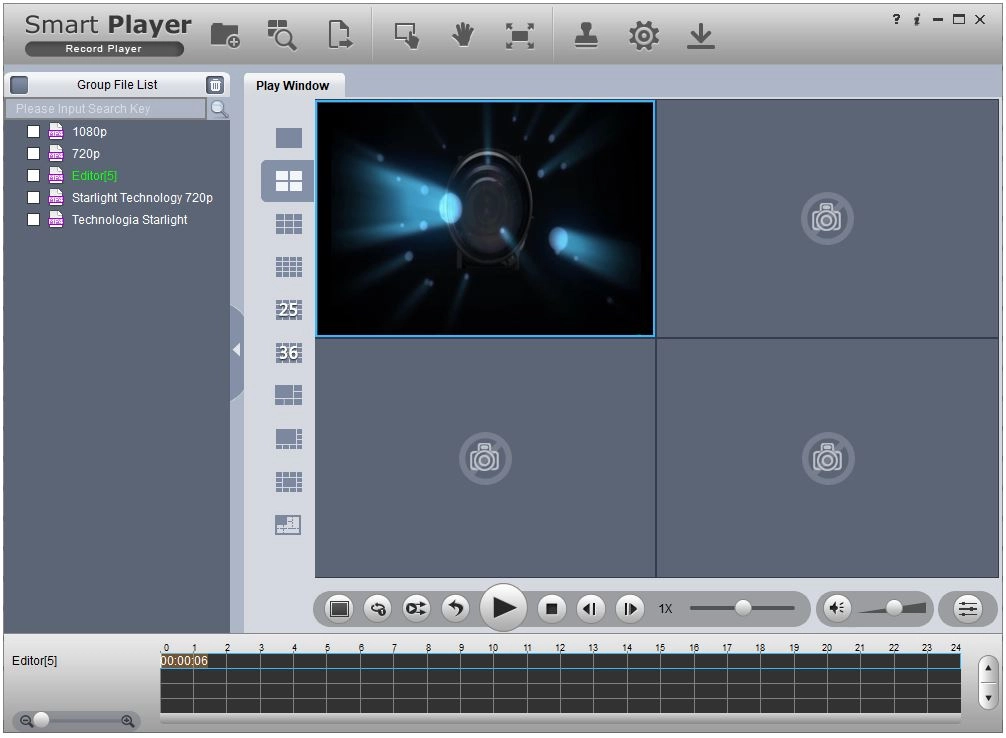Open settings gear icon

[644, 35]
